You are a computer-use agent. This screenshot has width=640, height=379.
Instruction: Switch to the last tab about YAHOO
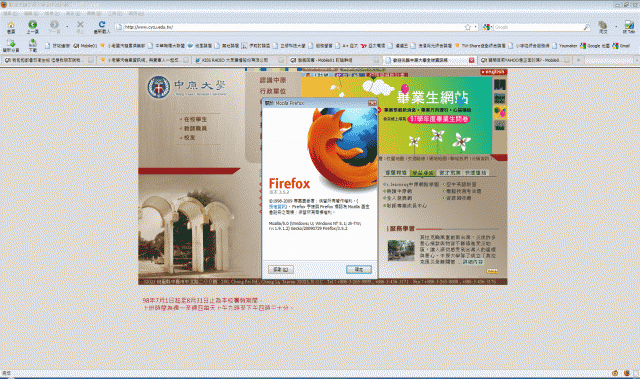coord(526,60)
